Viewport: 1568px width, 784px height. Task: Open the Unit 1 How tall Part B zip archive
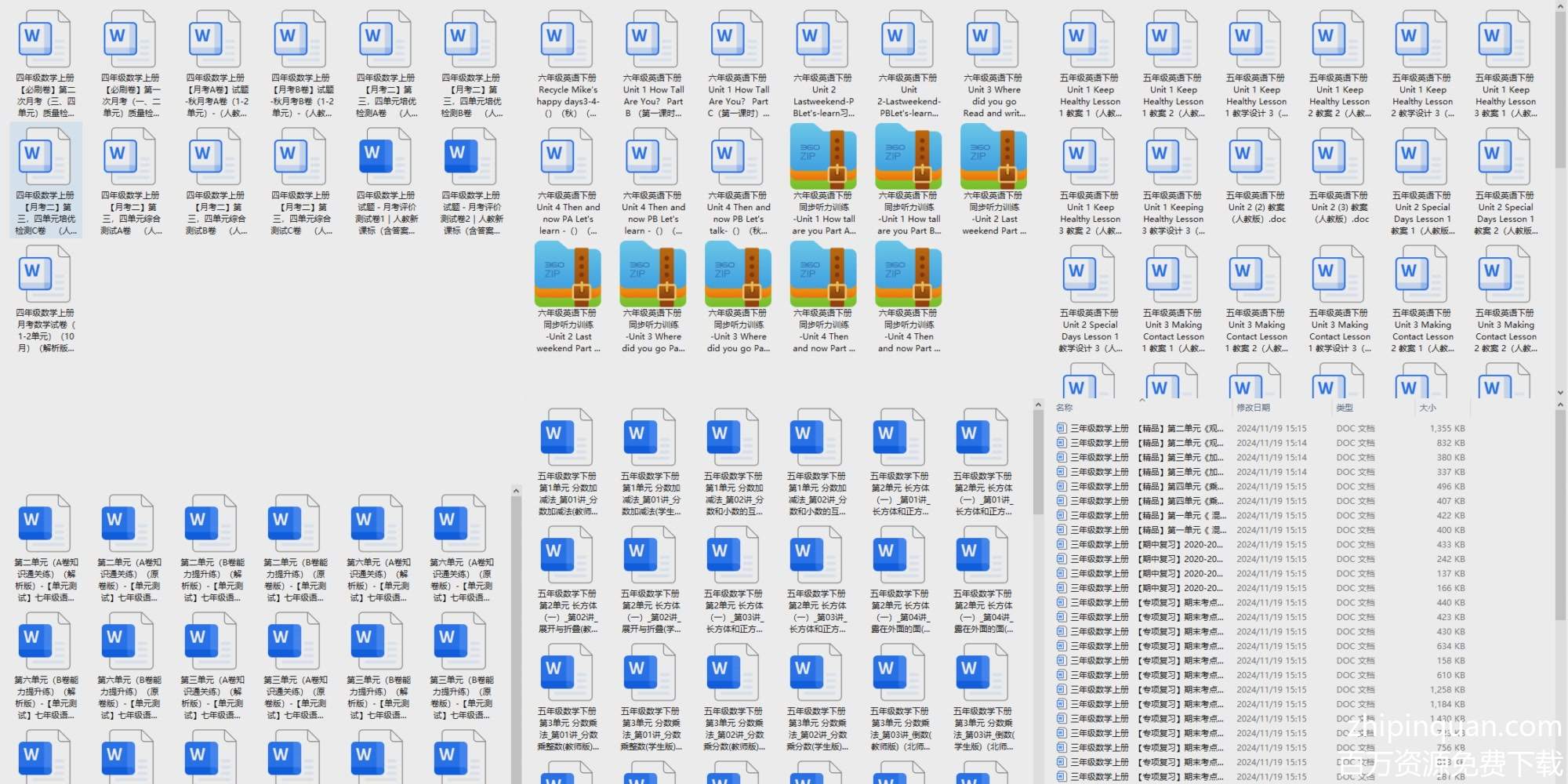pos(909,158)
